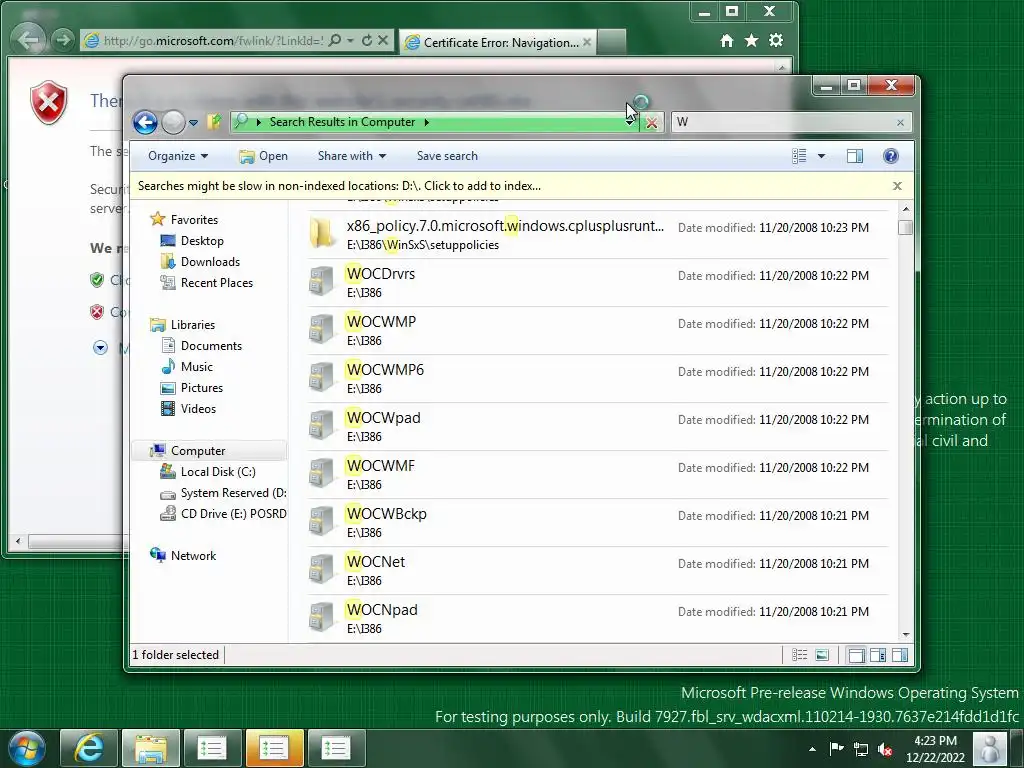Show hidden system tray icons
This screenshot has height=768, width=1024.
(812, 749)
